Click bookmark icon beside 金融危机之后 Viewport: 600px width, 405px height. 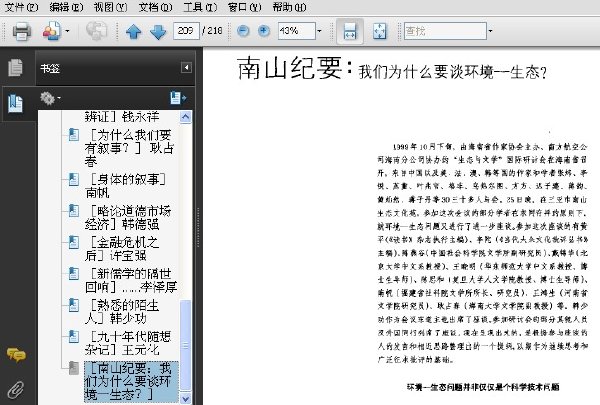coord(73,242)
